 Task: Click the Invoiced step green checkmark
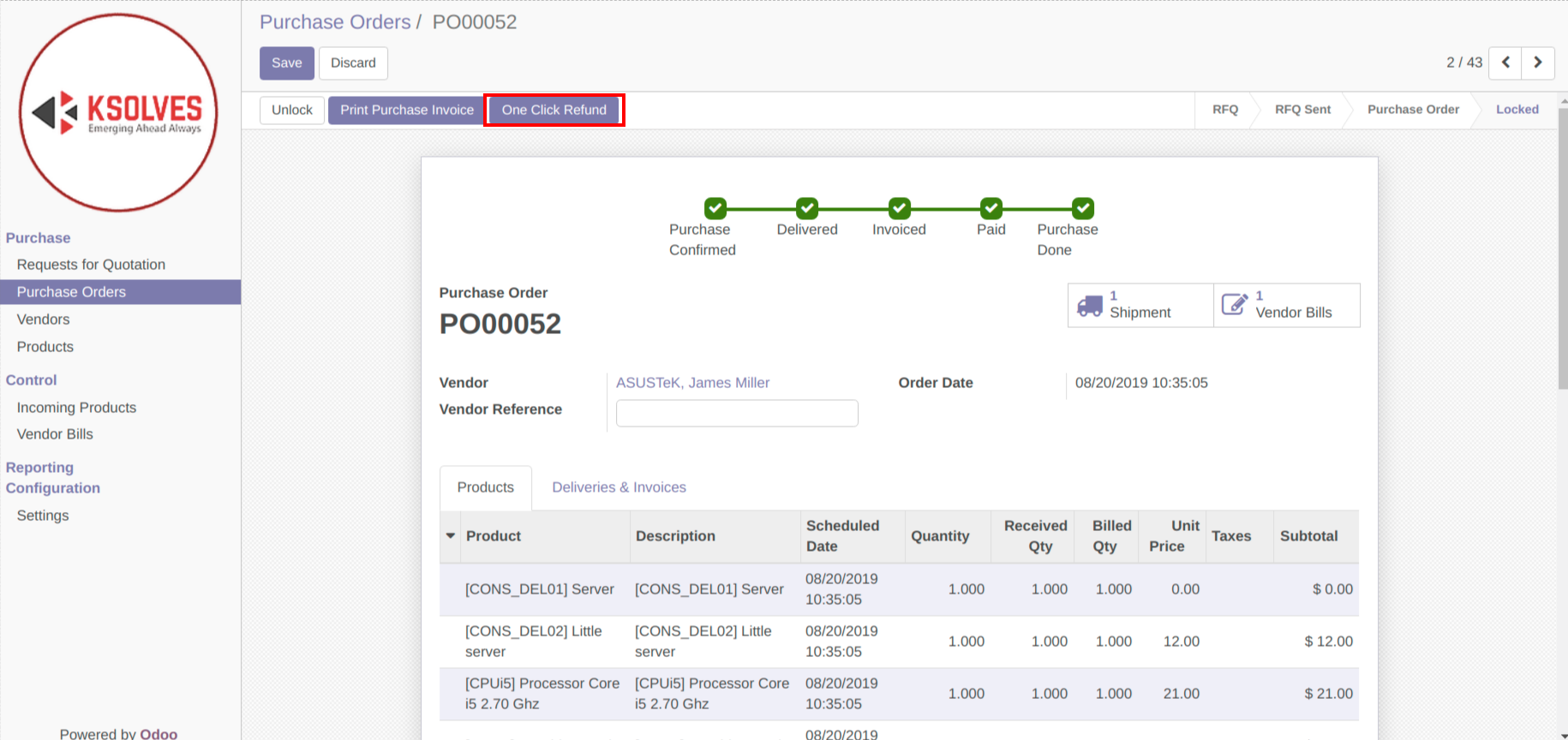pyautogui.click(x=899, y=208)
